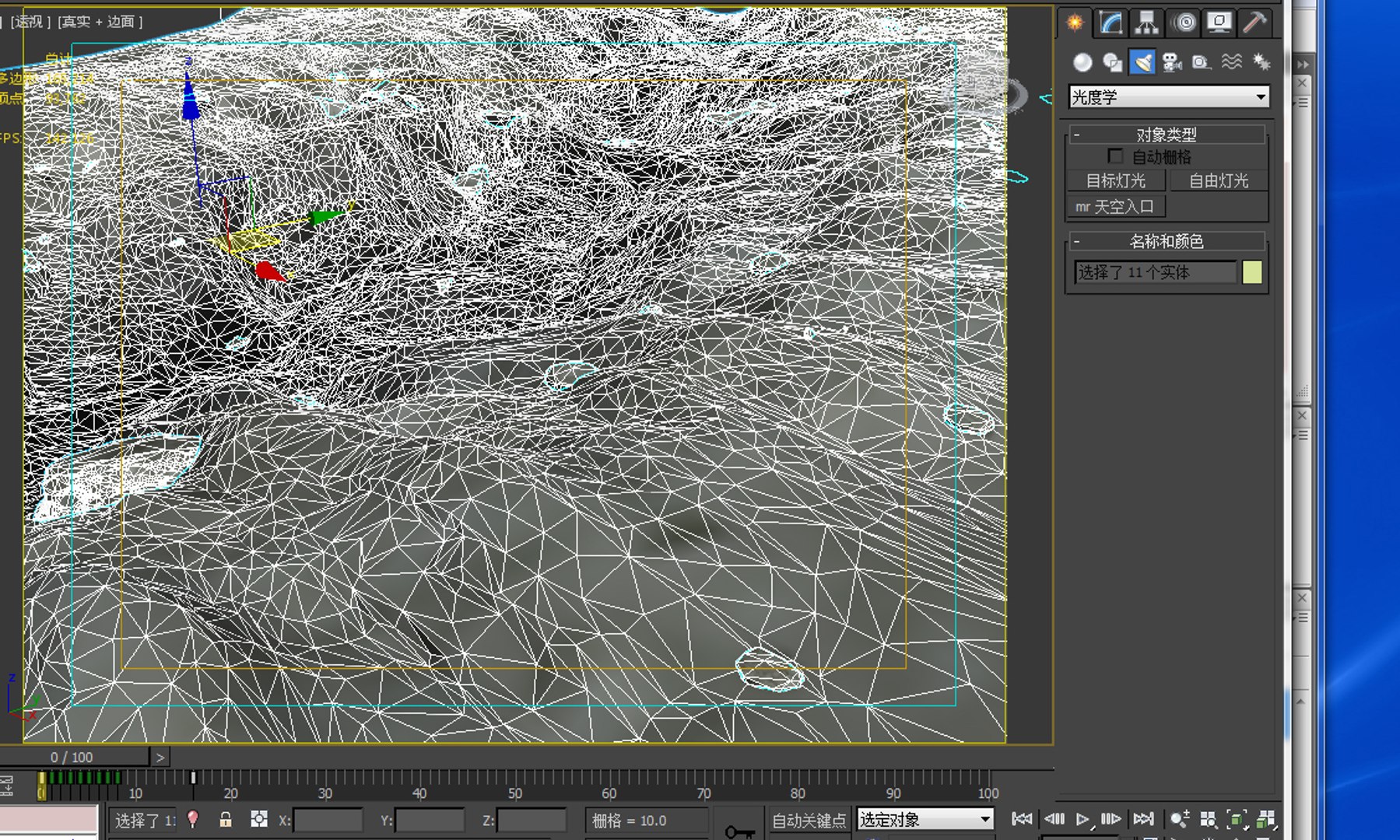Switch to the Hierarchy panel tab
This screenshot has width=1400, height=840.
click(x=1146, y=23)
